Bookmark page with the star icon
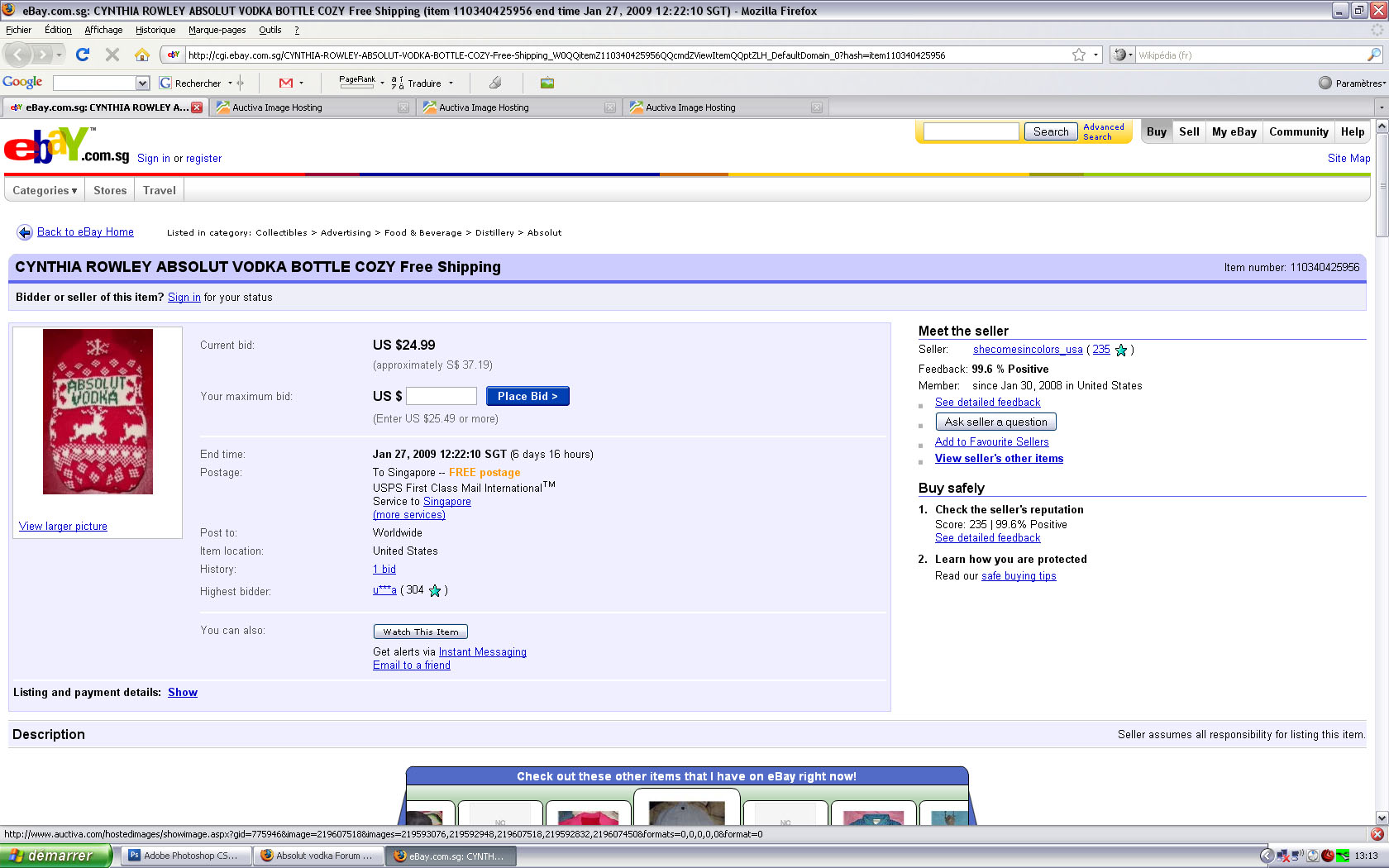The height and width of the screenshot is (868, 1389). point(1079,55)
